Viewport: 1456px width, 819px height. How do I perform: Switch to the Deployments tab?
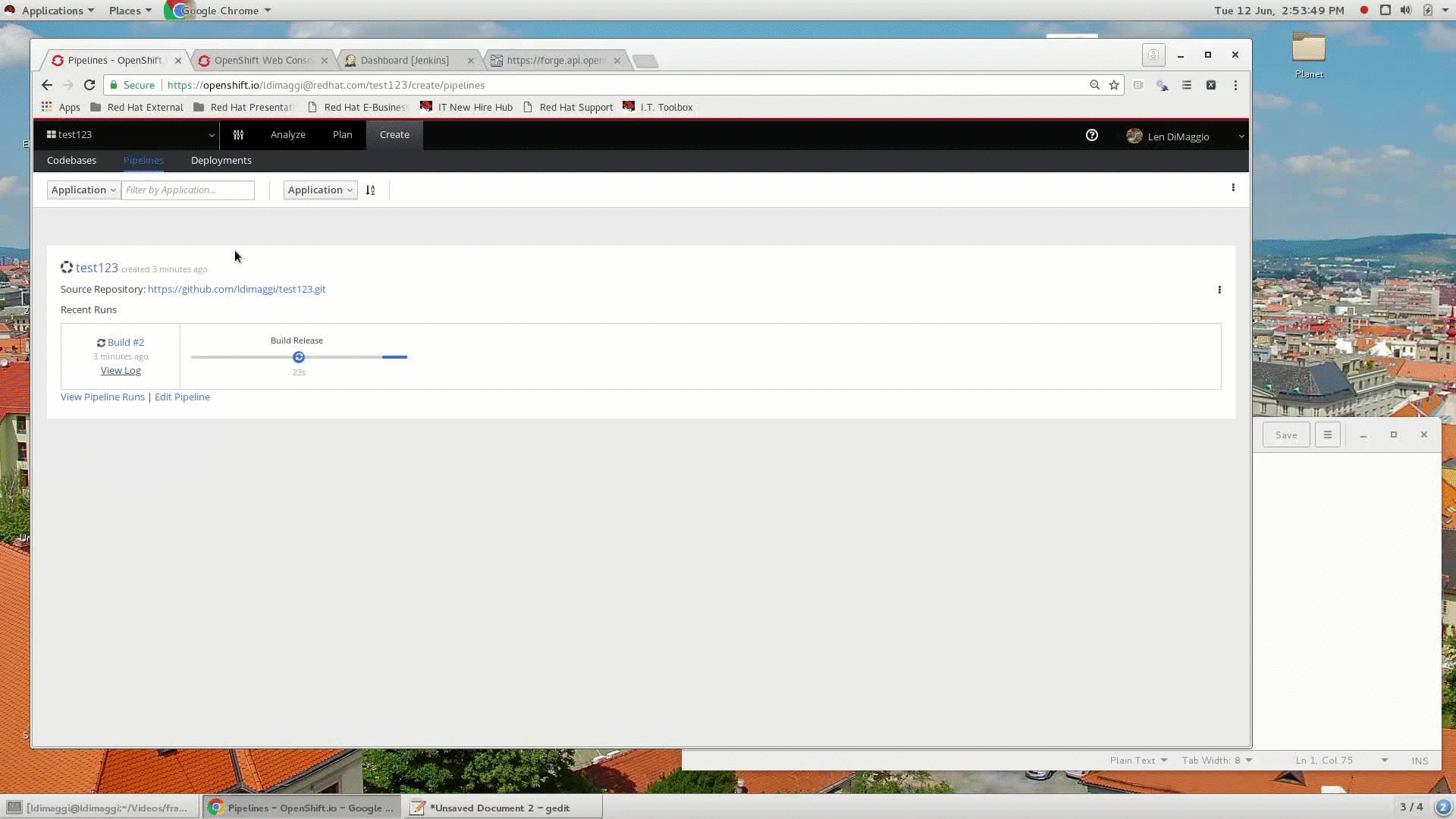(x=221, y=160)
